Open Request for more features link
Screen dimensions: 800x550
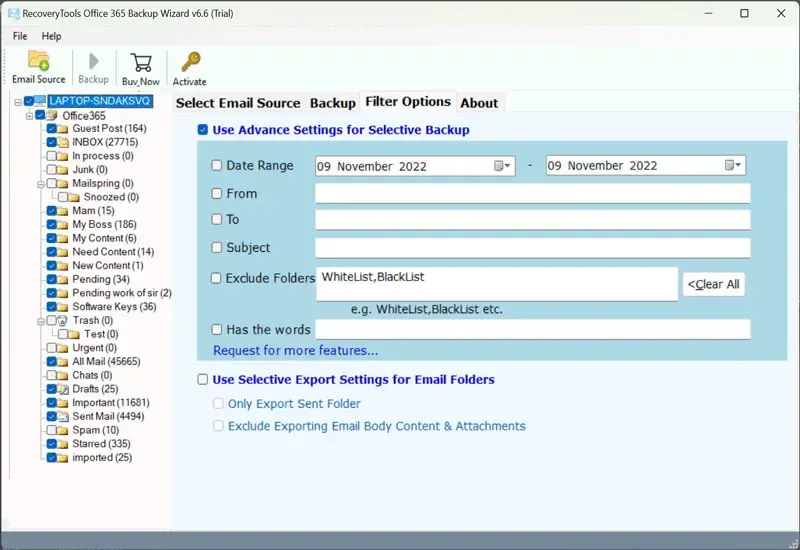pyautogui.click(x=295, y=351)
